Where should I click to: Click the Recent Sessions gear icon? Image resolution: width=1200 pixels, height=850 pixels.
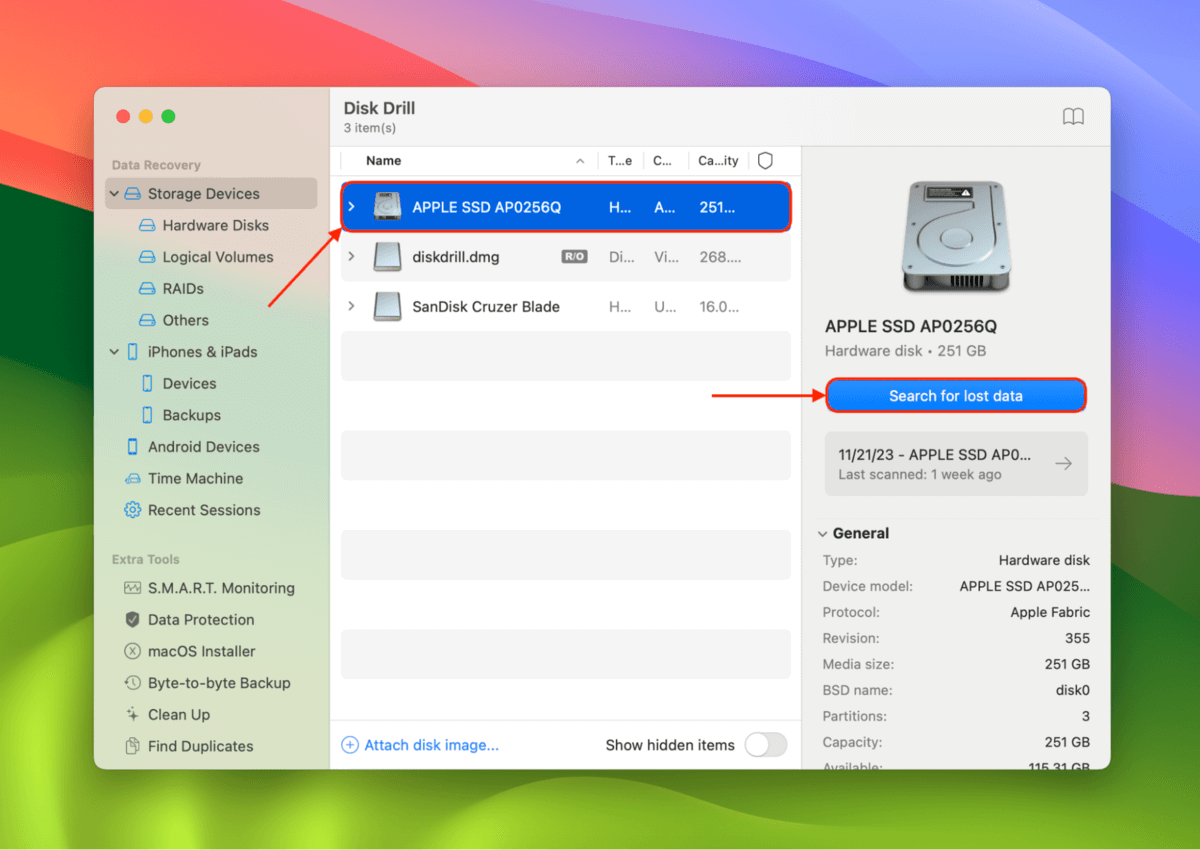click(133, 510)
